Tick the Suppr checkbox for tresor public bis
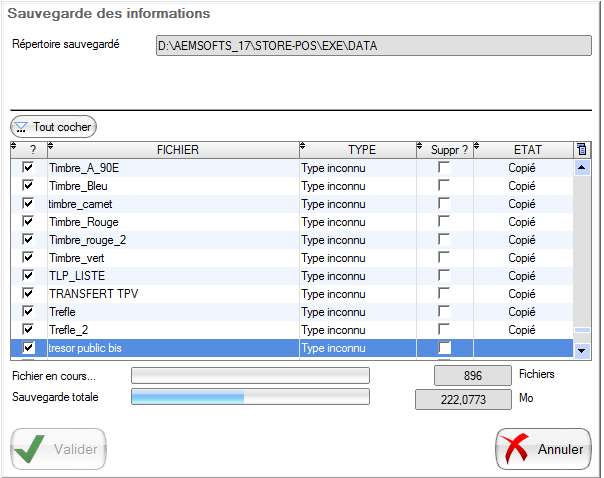Viewport: 604px width, 478px height. pos(444,348)
